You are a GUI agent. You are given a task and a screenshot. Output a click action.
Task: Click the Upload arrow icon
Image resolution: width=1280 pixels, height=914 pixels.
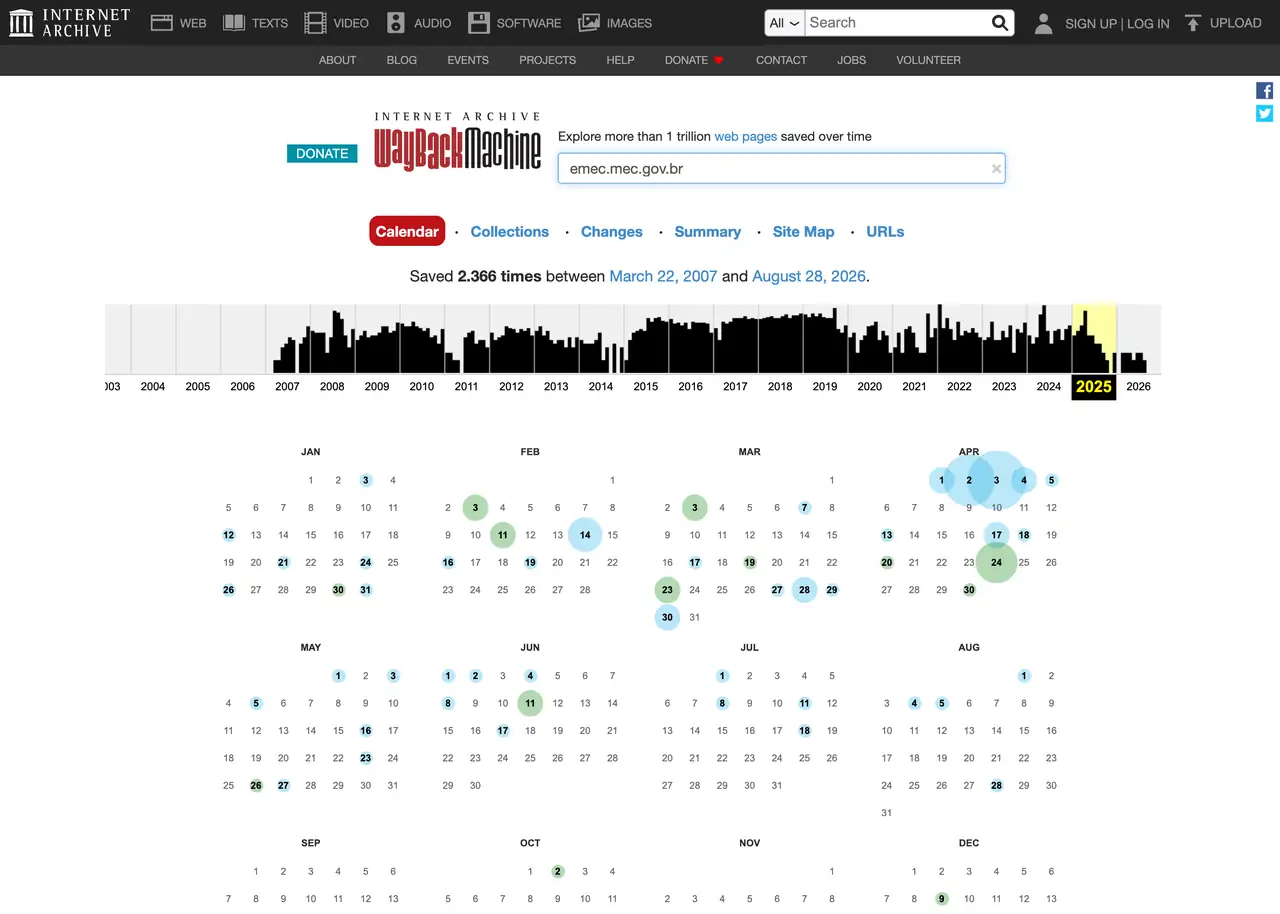1192,22
